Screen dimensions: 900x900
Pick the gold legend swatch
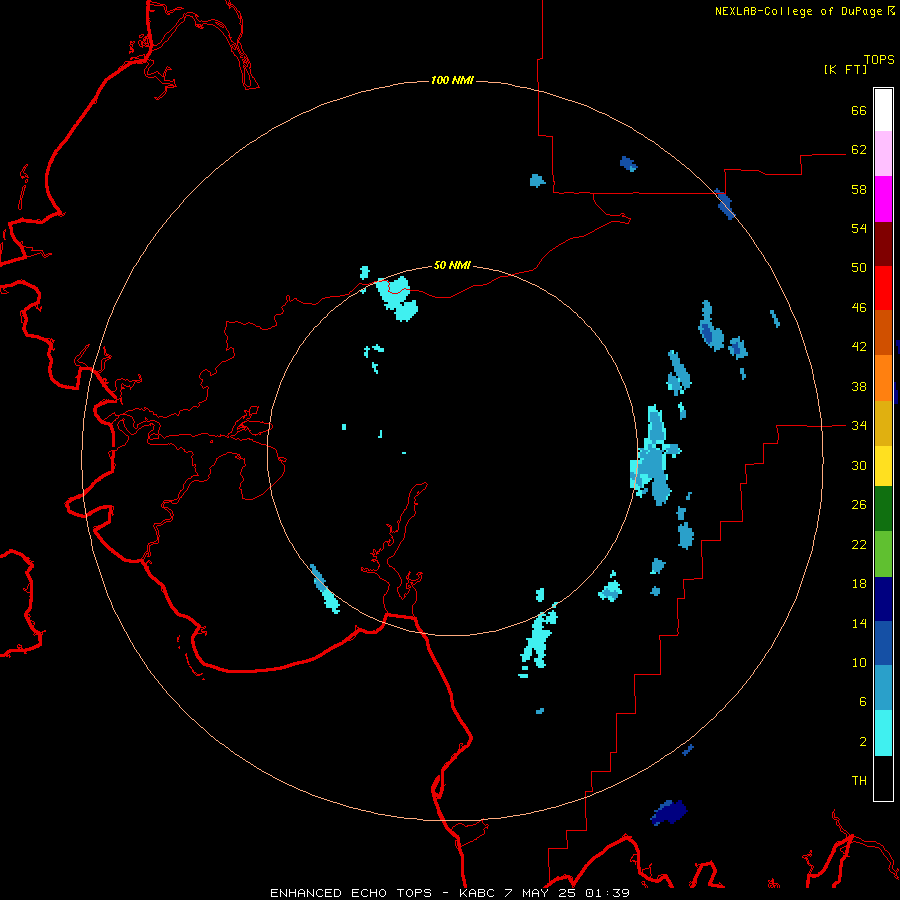tap(883, 424)
